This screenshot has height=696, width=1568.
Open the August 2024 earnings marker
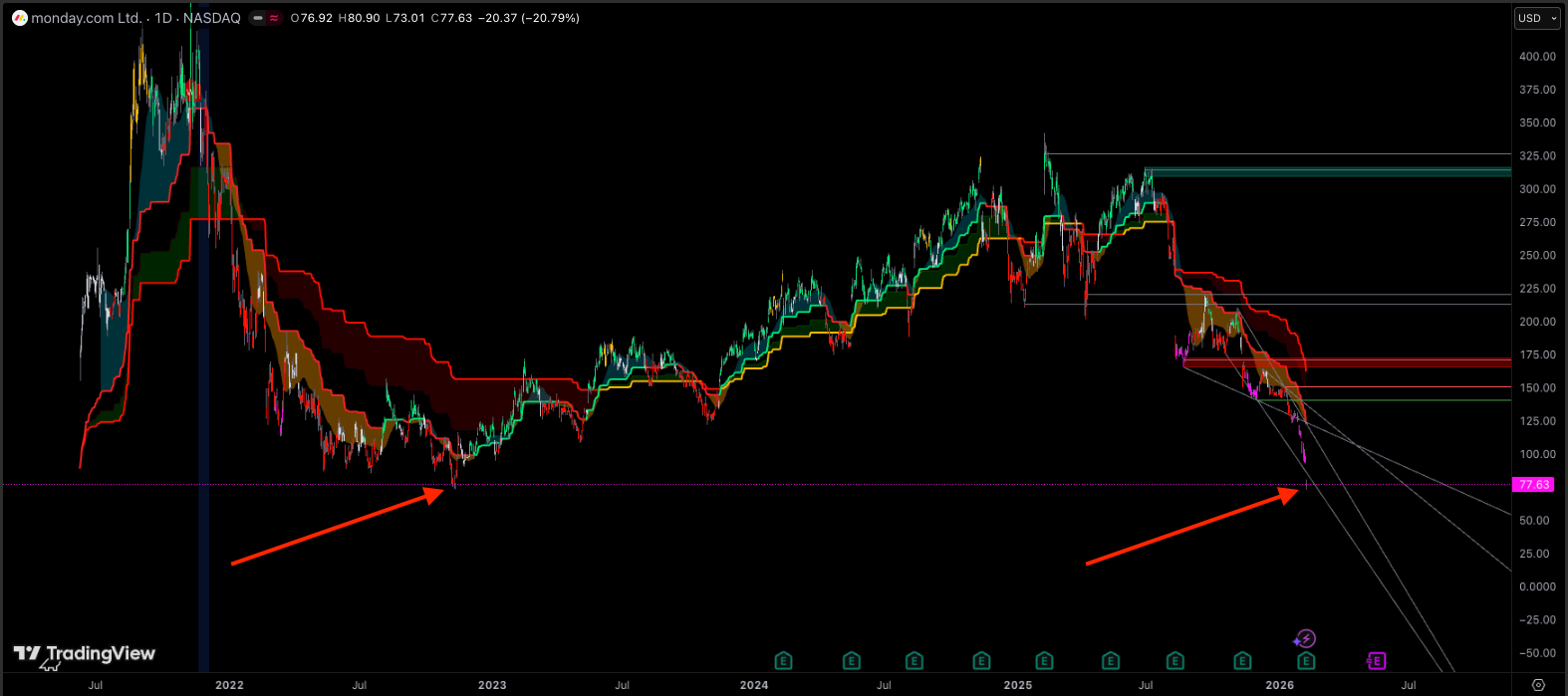coord(914,660)
